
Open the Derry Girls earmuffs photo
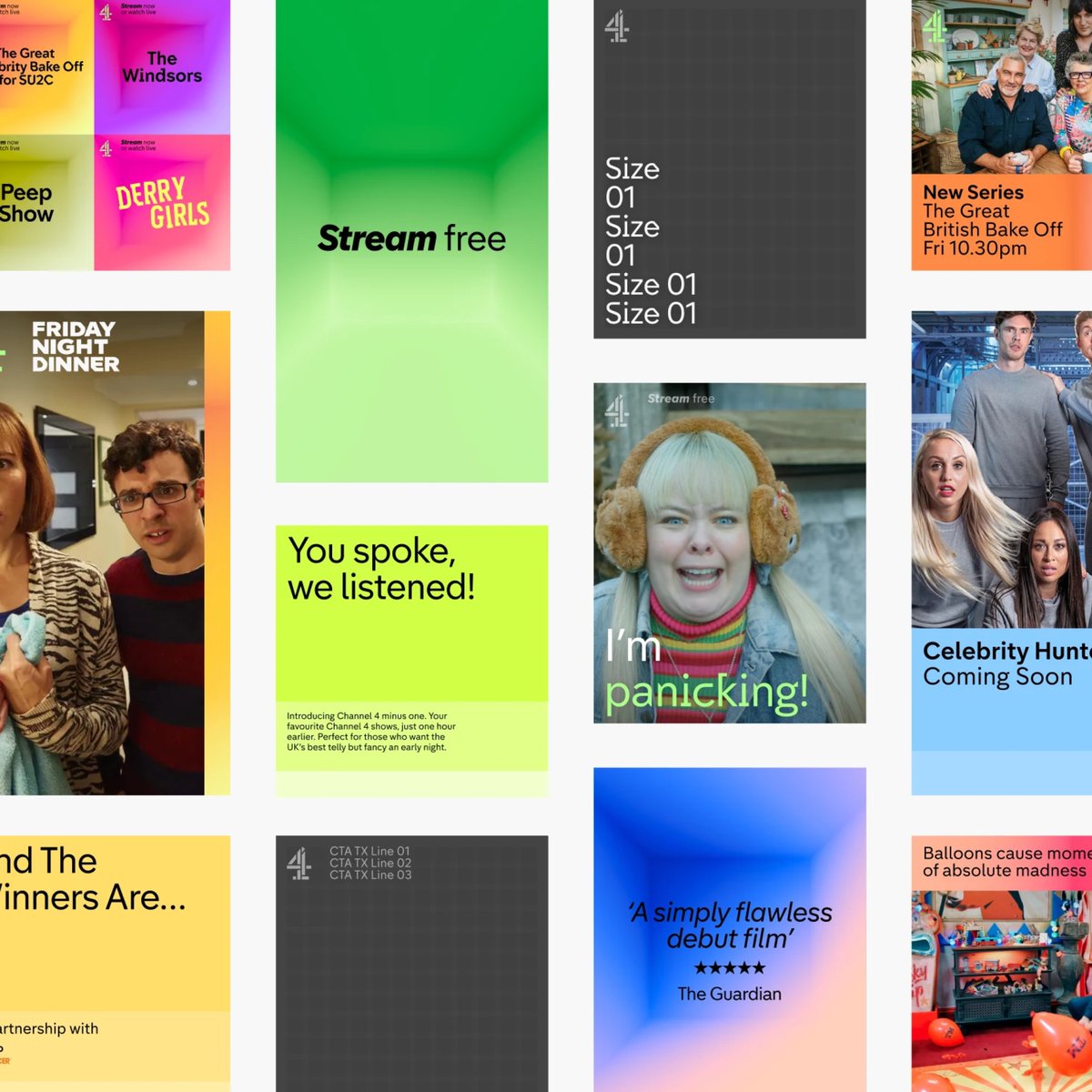730,553
